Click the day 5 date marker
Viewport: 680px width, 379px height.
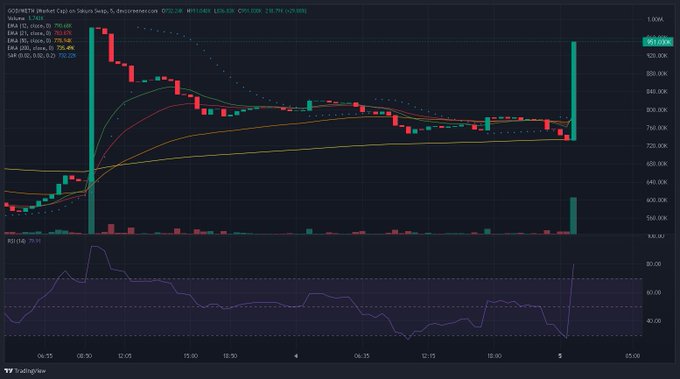(x=560, y=356)
